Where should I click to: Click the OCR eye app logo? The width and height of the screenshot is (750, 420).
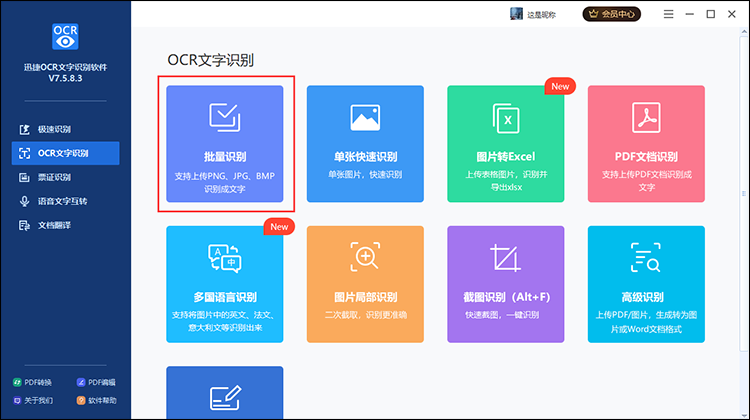pos(65,36)
